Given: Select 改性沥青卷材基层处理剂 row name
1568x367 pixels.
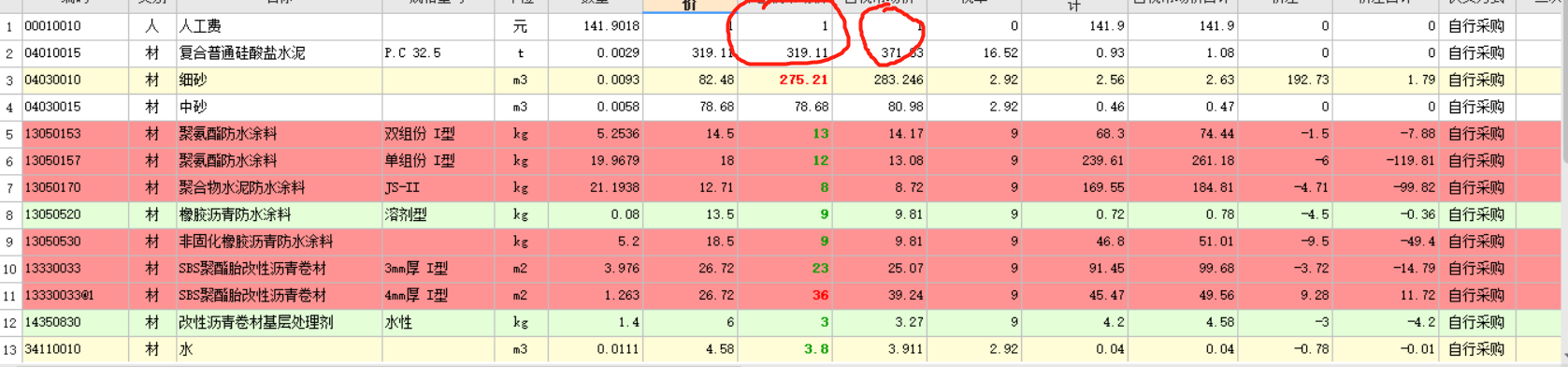Looking at the screenshot, I should click(x=279, y=322).
